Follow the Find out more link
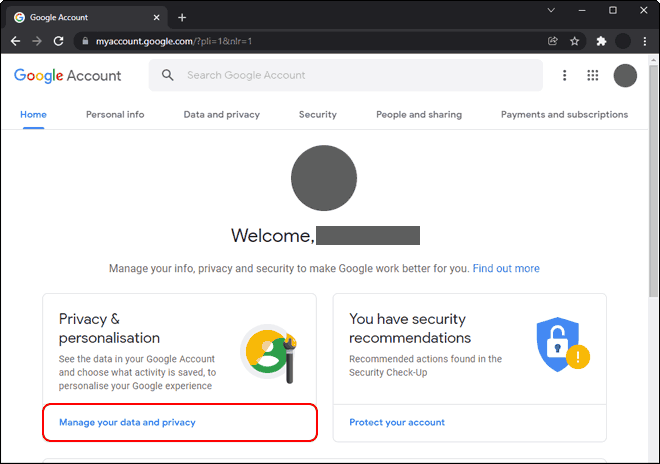Image resolution: width=660 pixels, height=464 pixels. coord(506,269)
